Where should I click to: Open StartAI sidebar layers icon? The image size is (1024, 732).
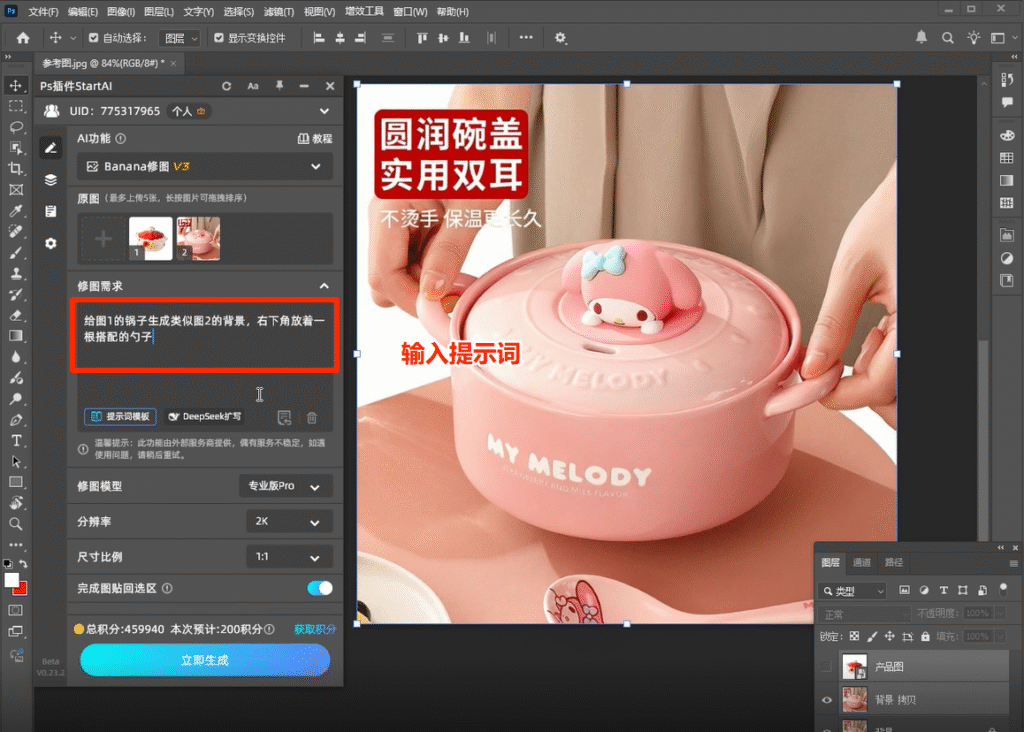pyautogui.click(x=51, y=180)
